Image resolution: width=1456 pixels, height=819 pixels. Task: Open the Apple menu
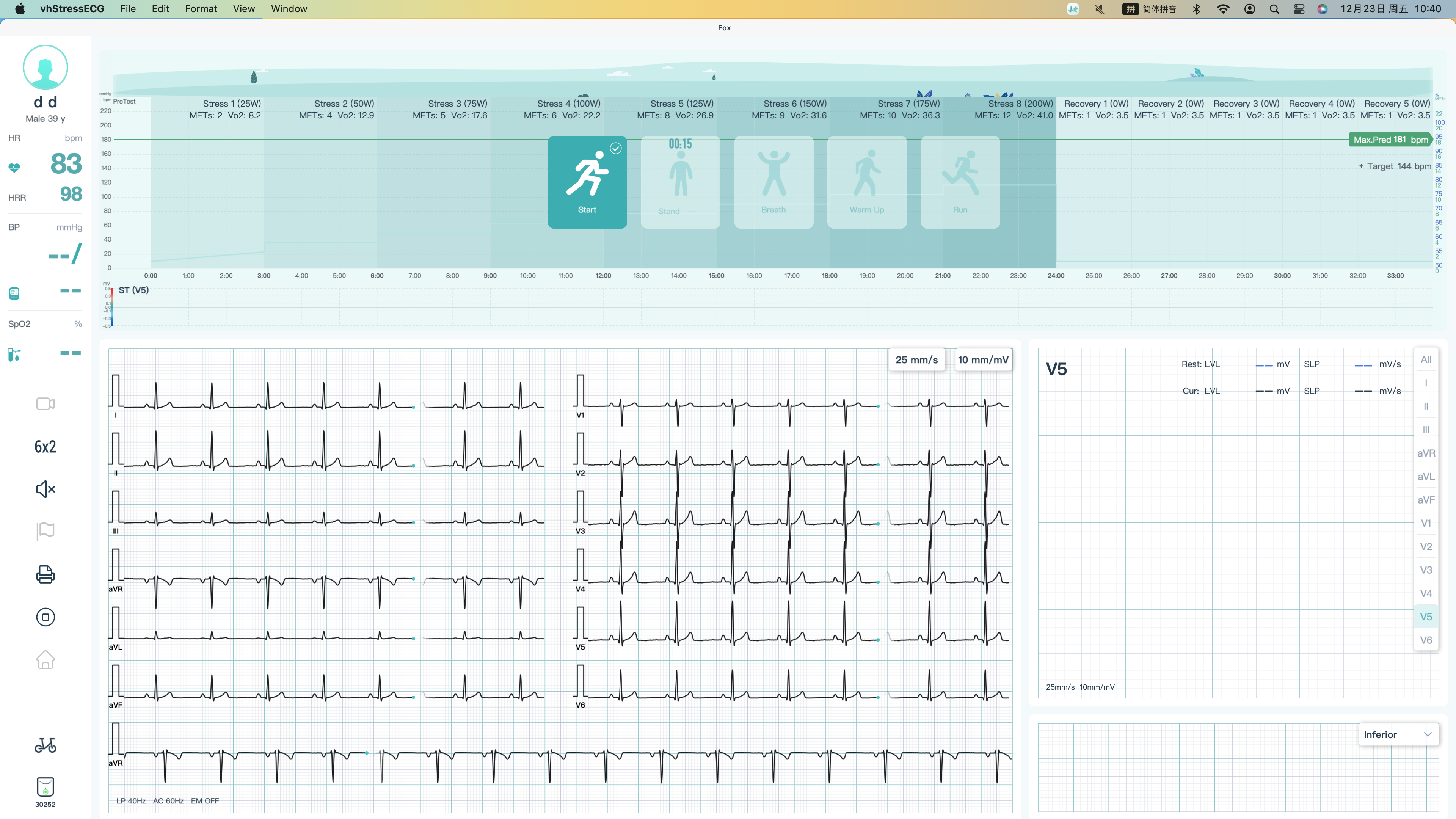click(20, 8)
